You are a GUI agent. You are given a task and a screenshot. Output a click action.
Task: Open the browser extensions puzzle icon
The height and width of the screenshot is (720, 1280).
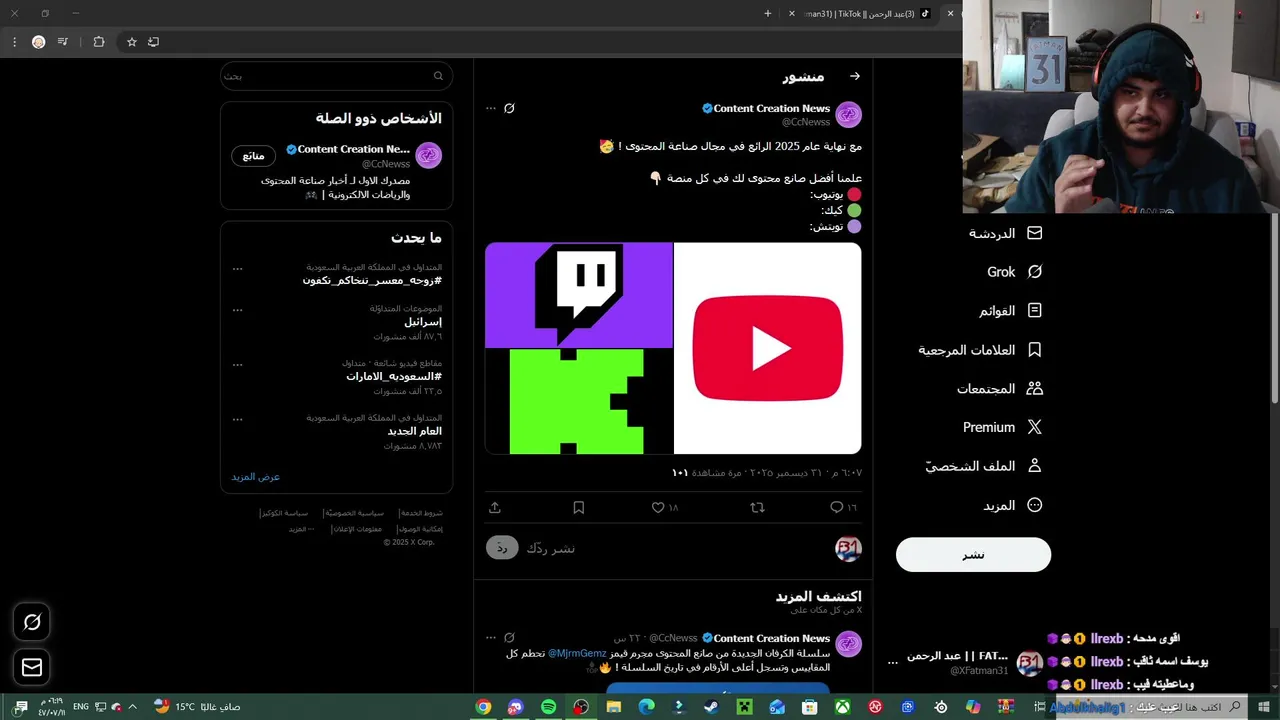[x=98, y=42]
